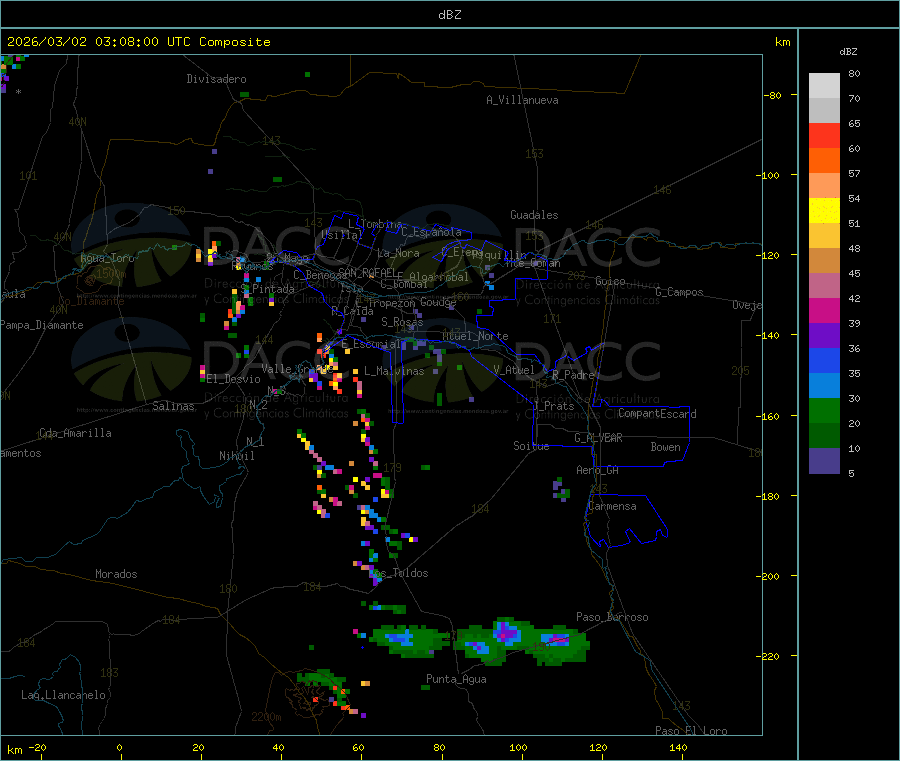This screenshot has height=761, width=900.
Task: Click the C_Española map label
Action: (x=431, y=232)
